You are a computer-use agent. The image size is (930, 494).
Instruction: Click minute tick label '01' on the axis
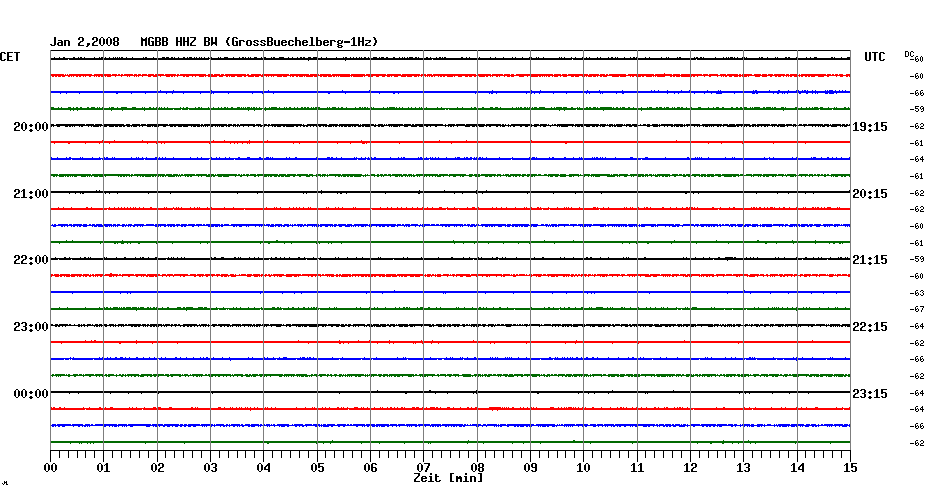[104, 468]
